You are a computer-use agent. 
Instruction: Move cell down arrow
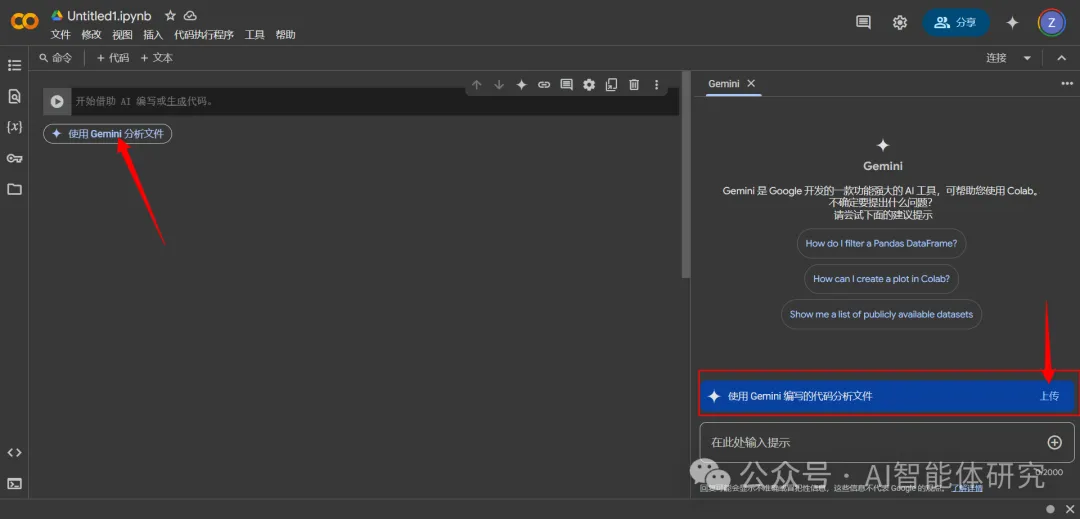tap(499, 85)
